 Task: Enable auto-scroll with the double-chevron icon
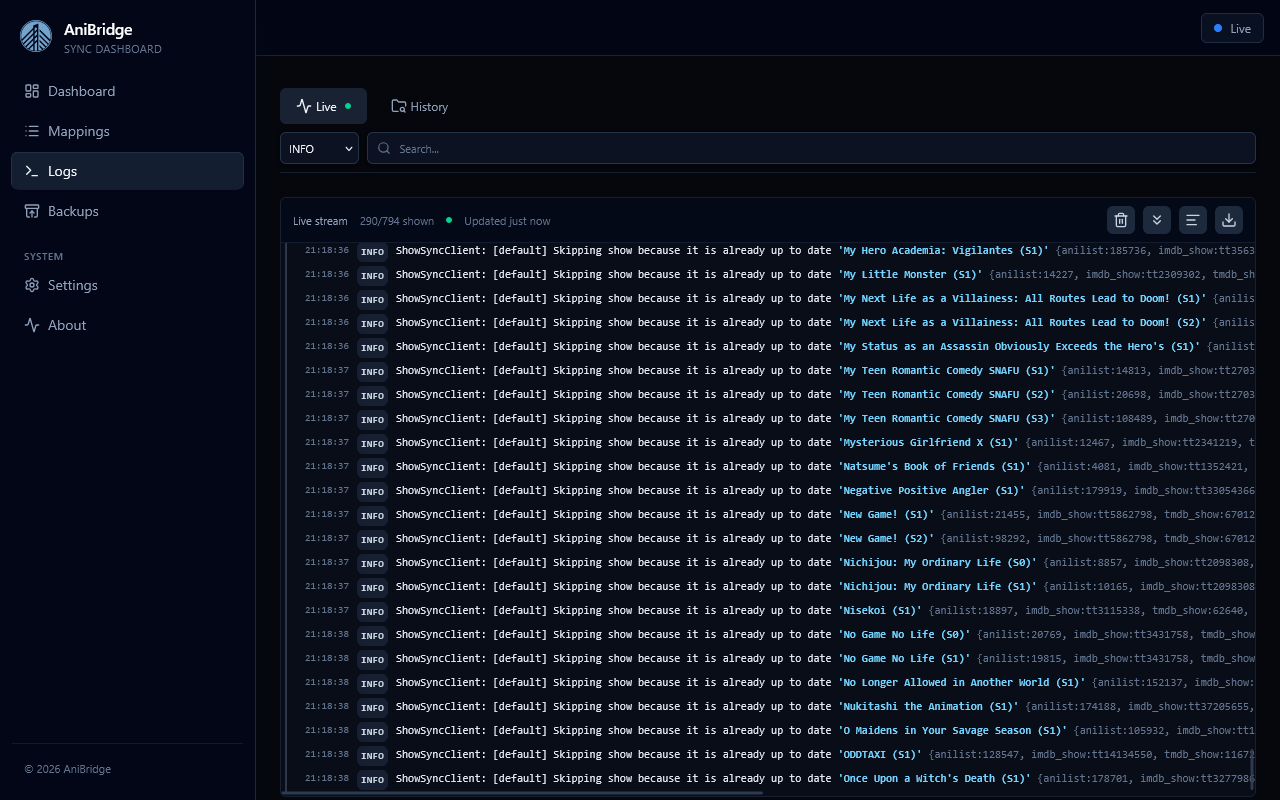coord(1157,220)
